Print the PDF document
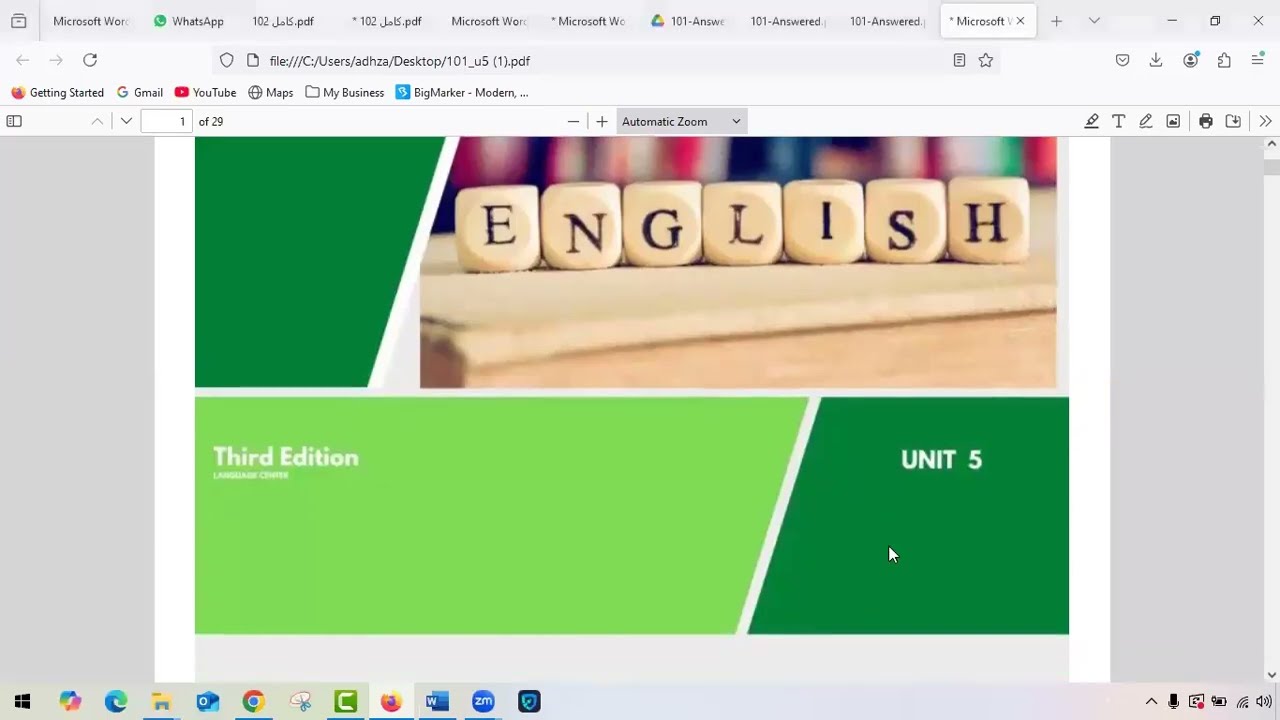This screenshot has height=720, width=1280. tap(1206, 121)
